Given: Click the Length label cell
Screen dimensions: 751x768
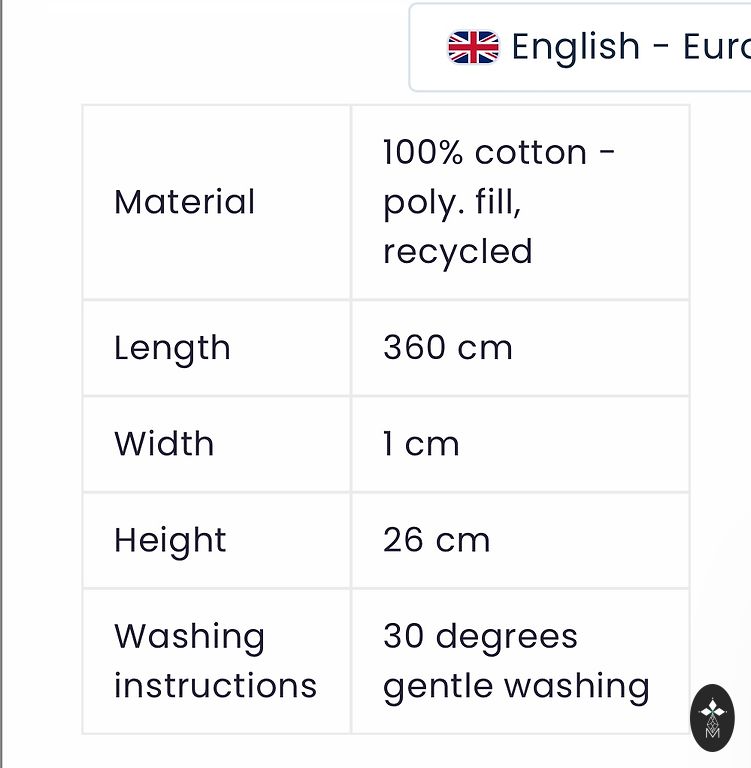Looking at the screenshot, I should 172,348.
